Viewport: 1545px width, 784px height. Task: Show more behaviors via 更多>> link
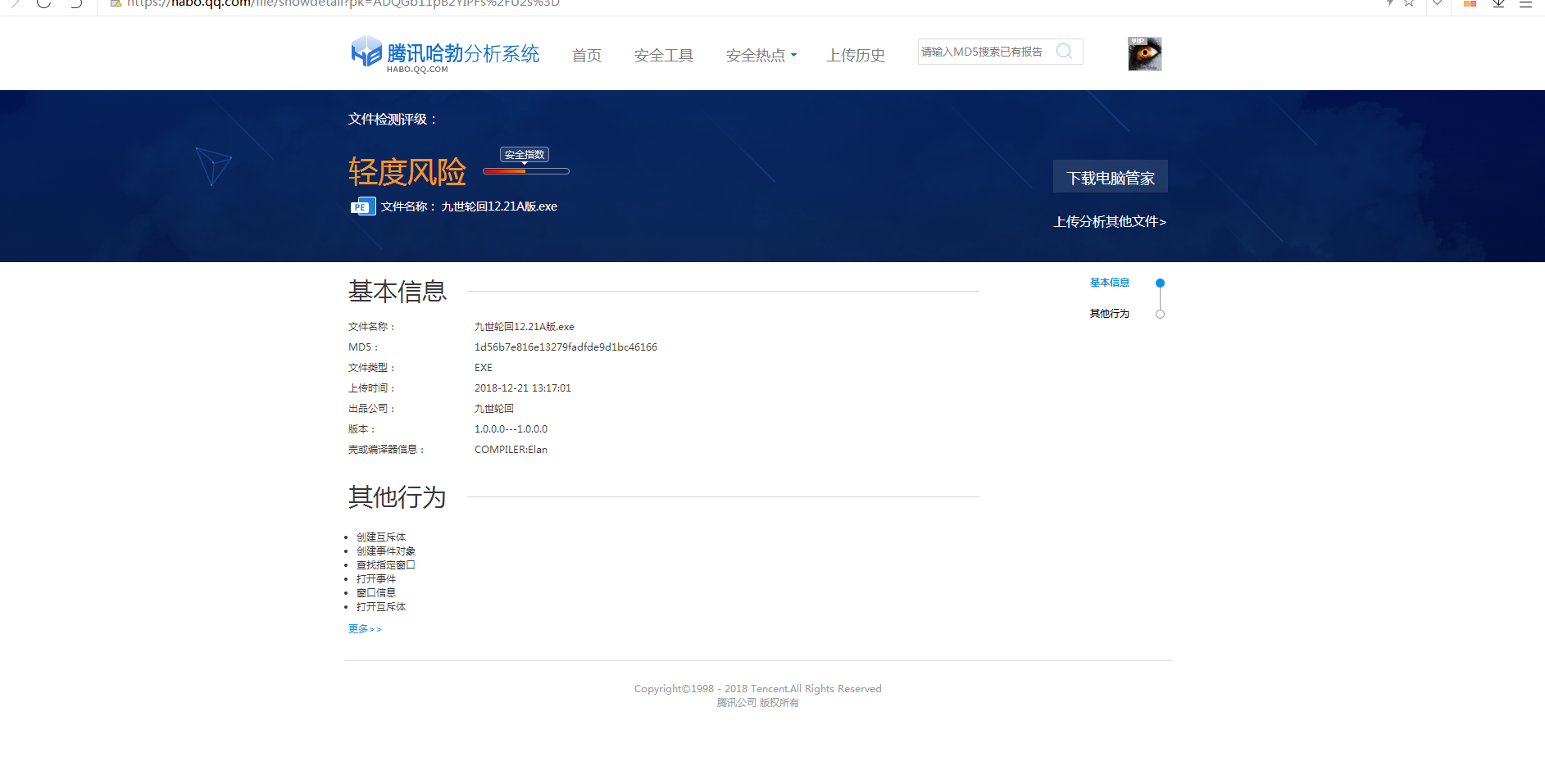365,629
